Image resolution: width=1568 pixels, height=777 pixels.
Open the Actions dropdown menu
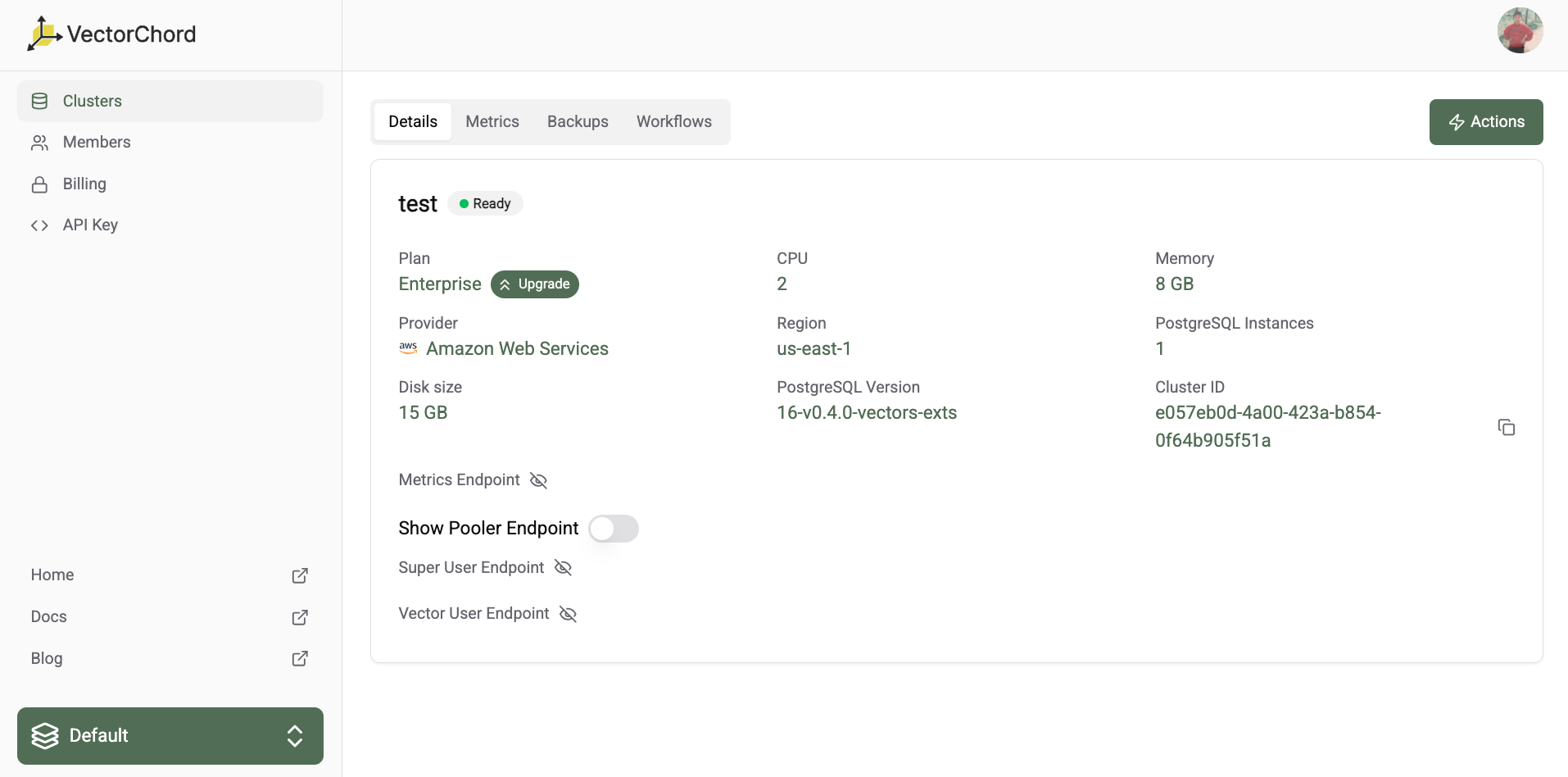1485,122
